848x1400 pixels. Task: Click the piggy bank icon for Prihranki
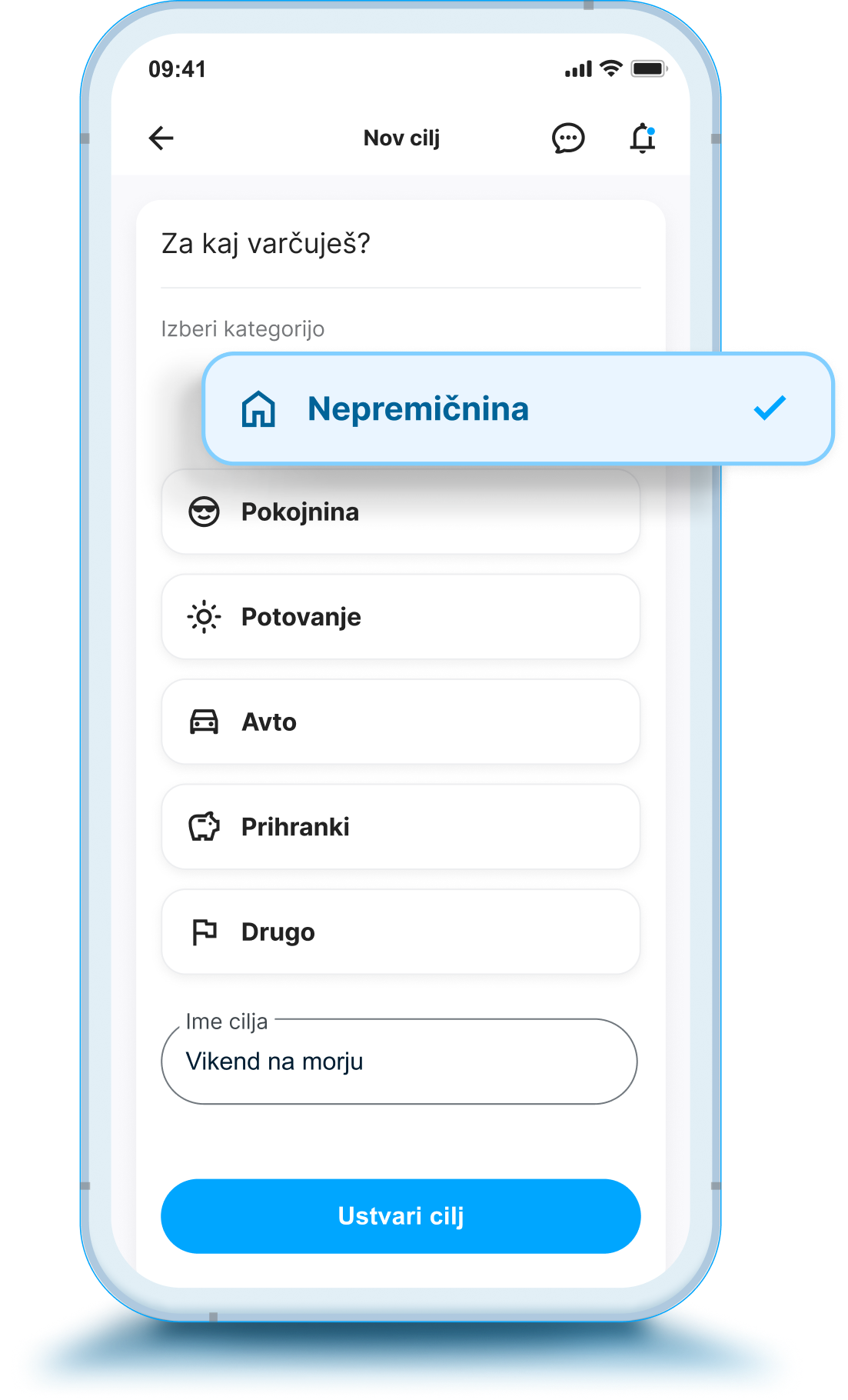click(204, 827)
